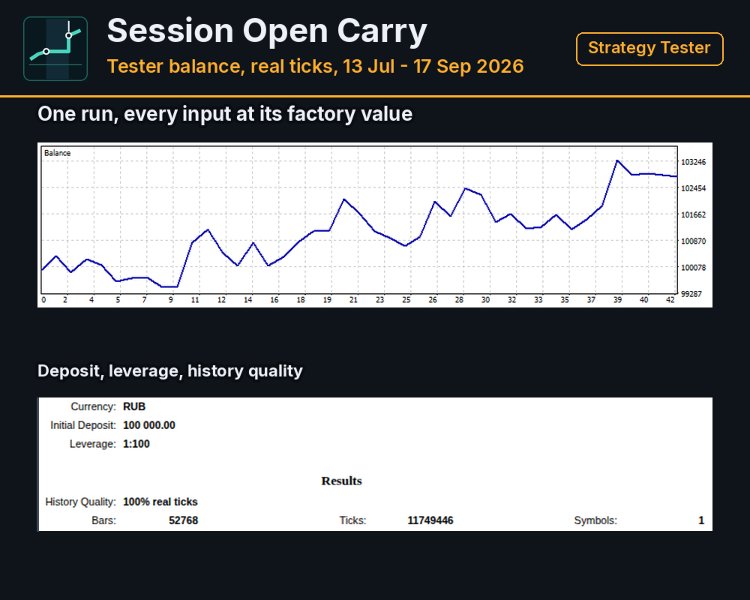Select the 52768 bars value
This screenshot has width=750, height=600.
click(183, 521)
